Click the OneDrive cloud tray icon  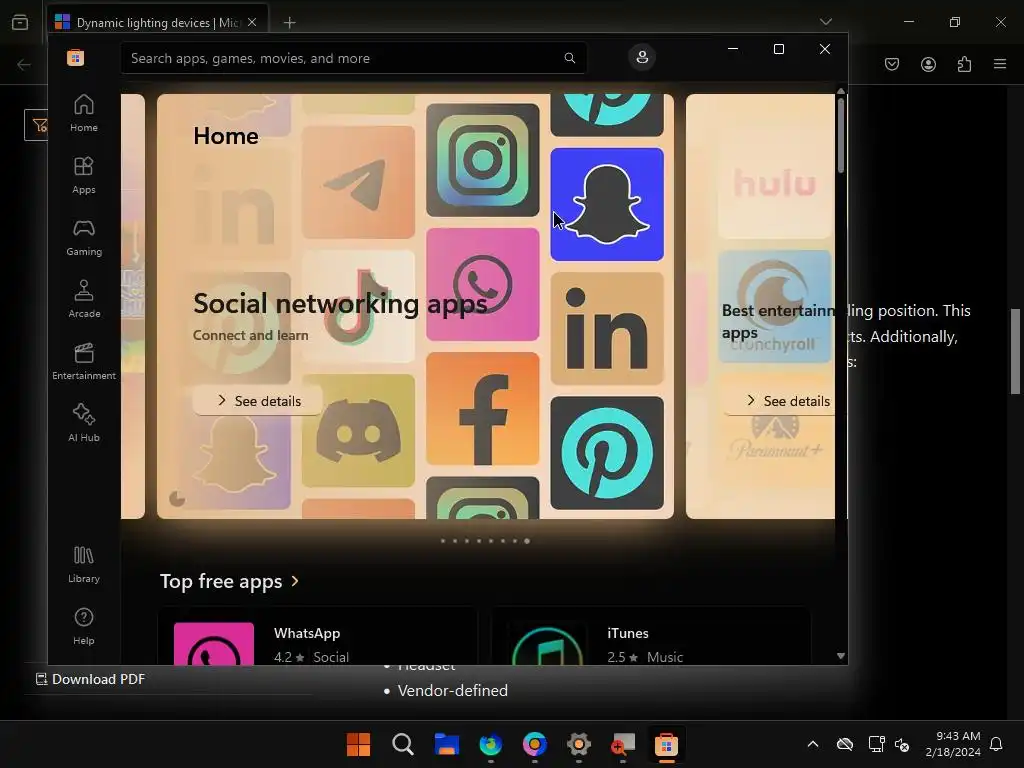pyautogui.click(x=844, y=744)
